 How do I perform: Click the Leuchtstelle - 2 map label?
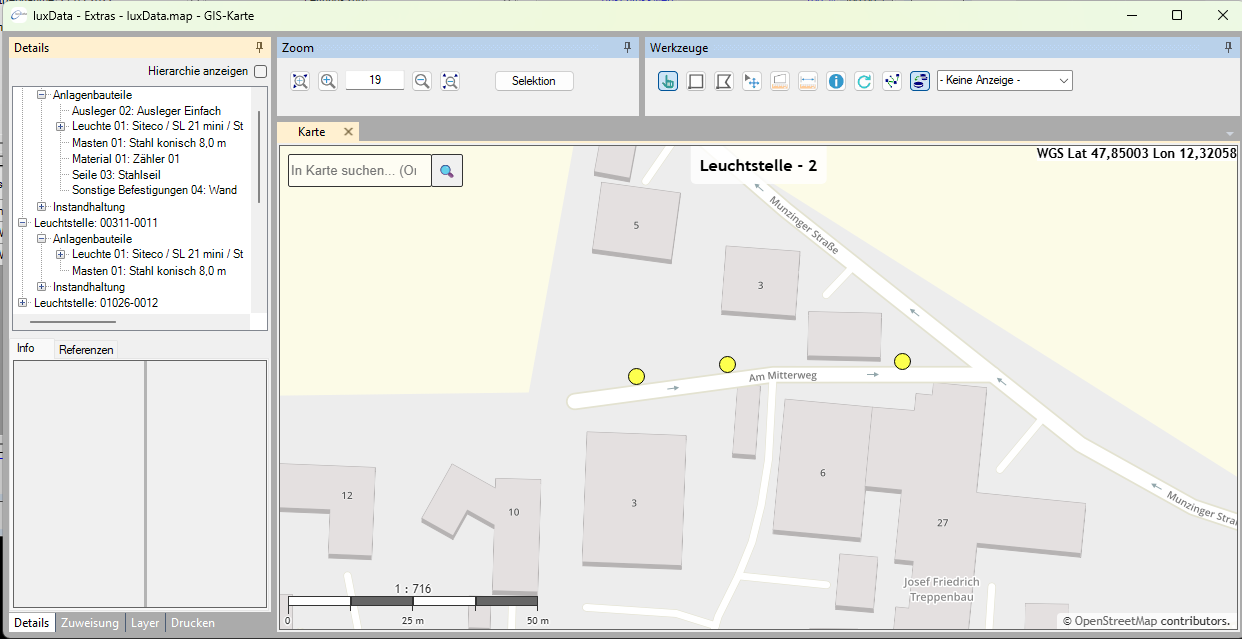pos(758,166)
